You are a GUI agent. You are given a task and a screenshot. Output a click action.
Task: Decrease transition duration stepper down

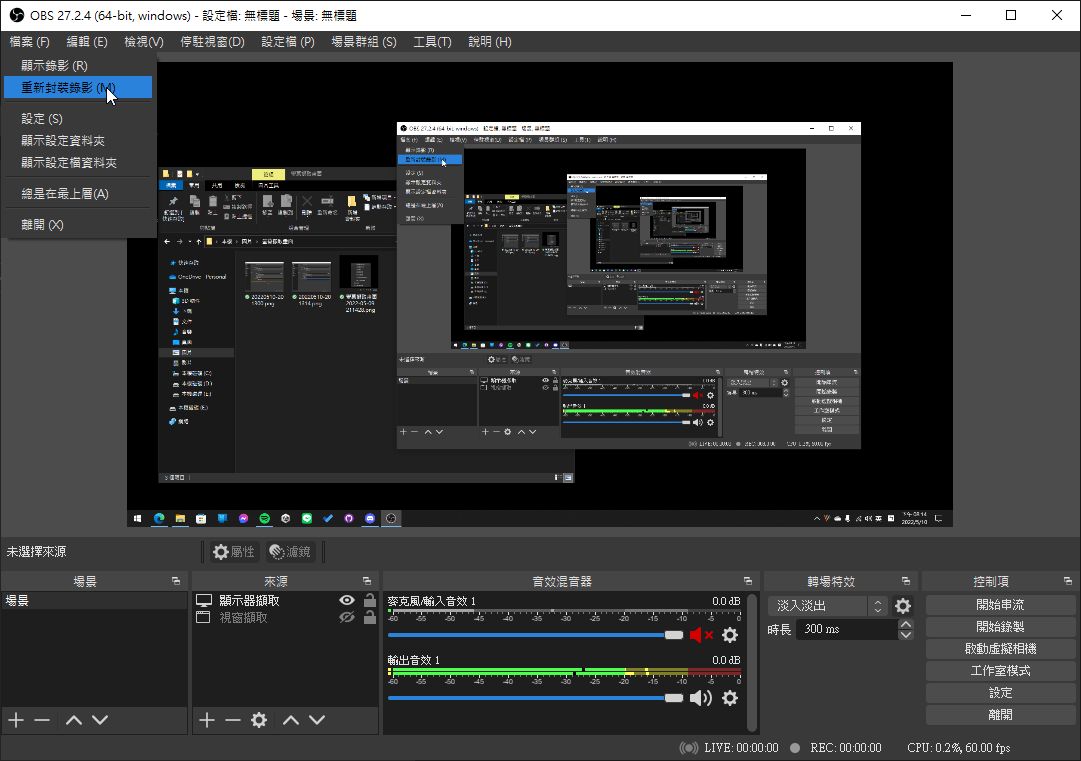click(906, 635)
